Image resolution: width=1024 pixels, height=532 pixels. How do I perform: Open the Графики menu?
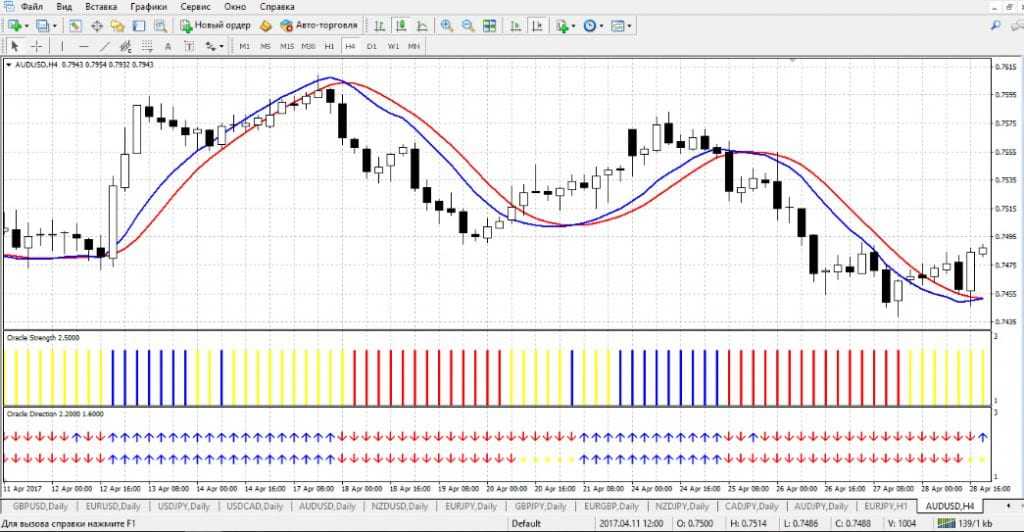[150, 7]
